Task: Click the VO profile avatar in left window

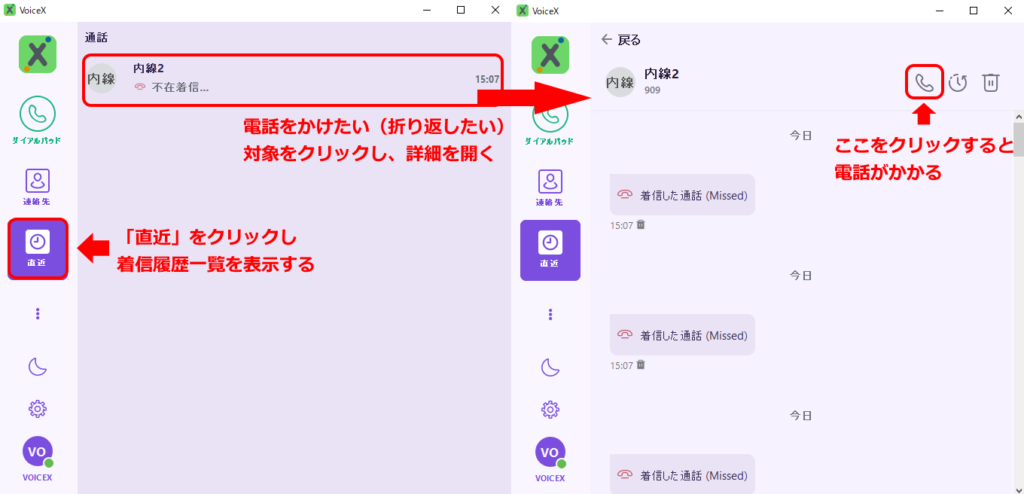Action: click(37, 453)
